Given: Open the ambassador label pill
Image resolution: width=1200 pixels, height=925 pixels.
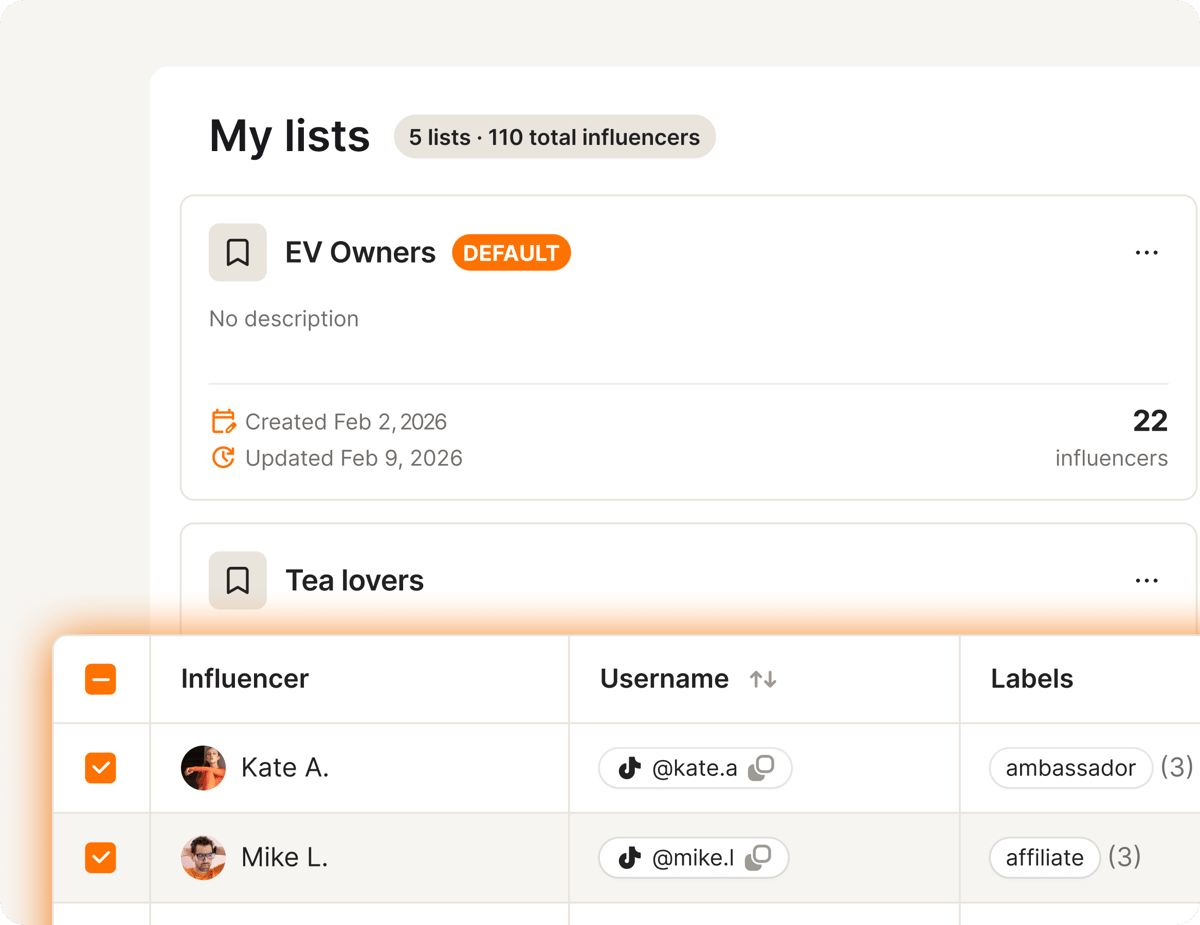Looking at the screenshot, I should click(1070, 768).
